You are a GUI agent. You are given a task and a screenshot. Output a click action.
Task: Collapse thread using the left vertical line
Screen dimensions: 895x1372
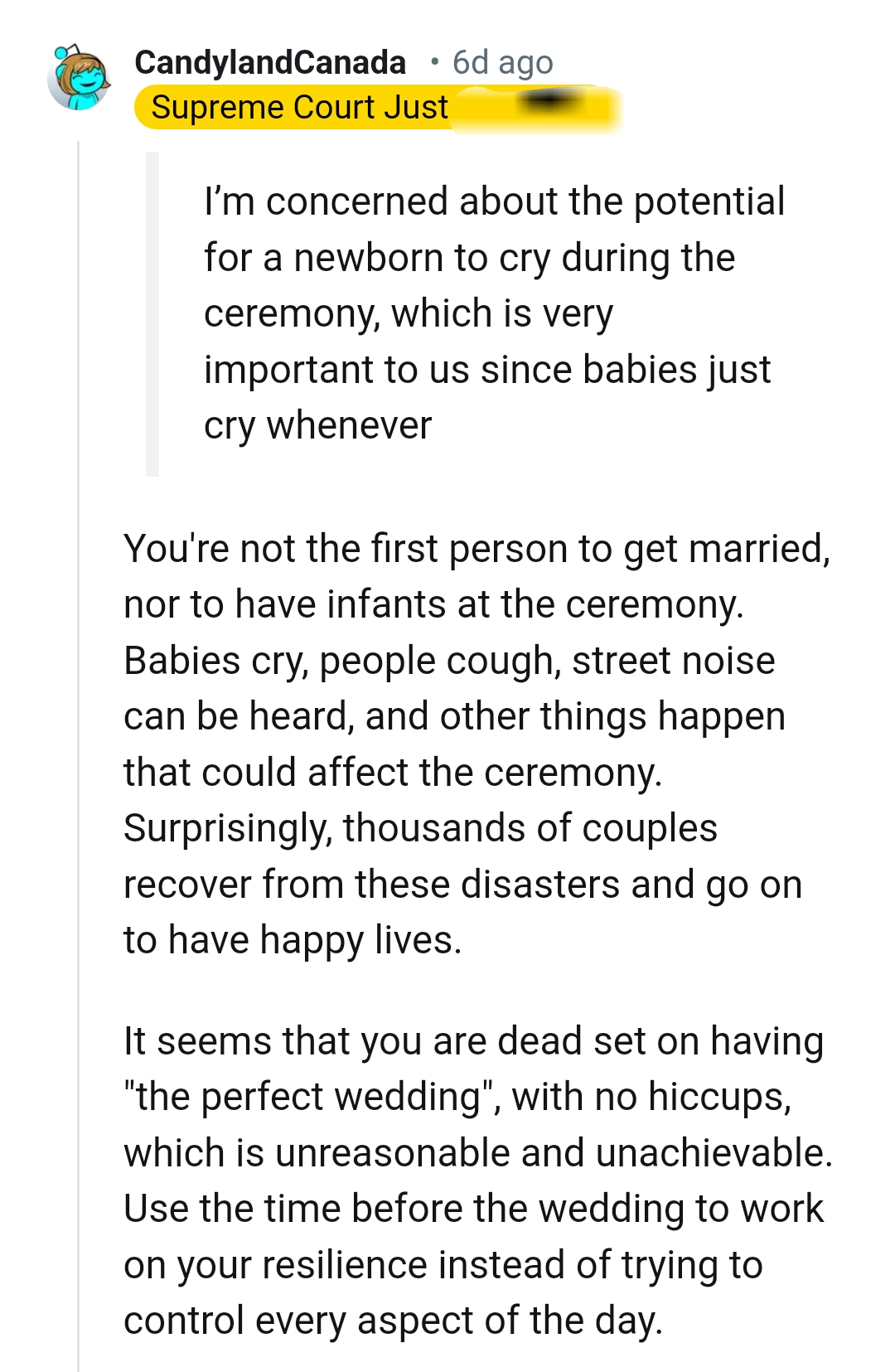coord(79,746)
